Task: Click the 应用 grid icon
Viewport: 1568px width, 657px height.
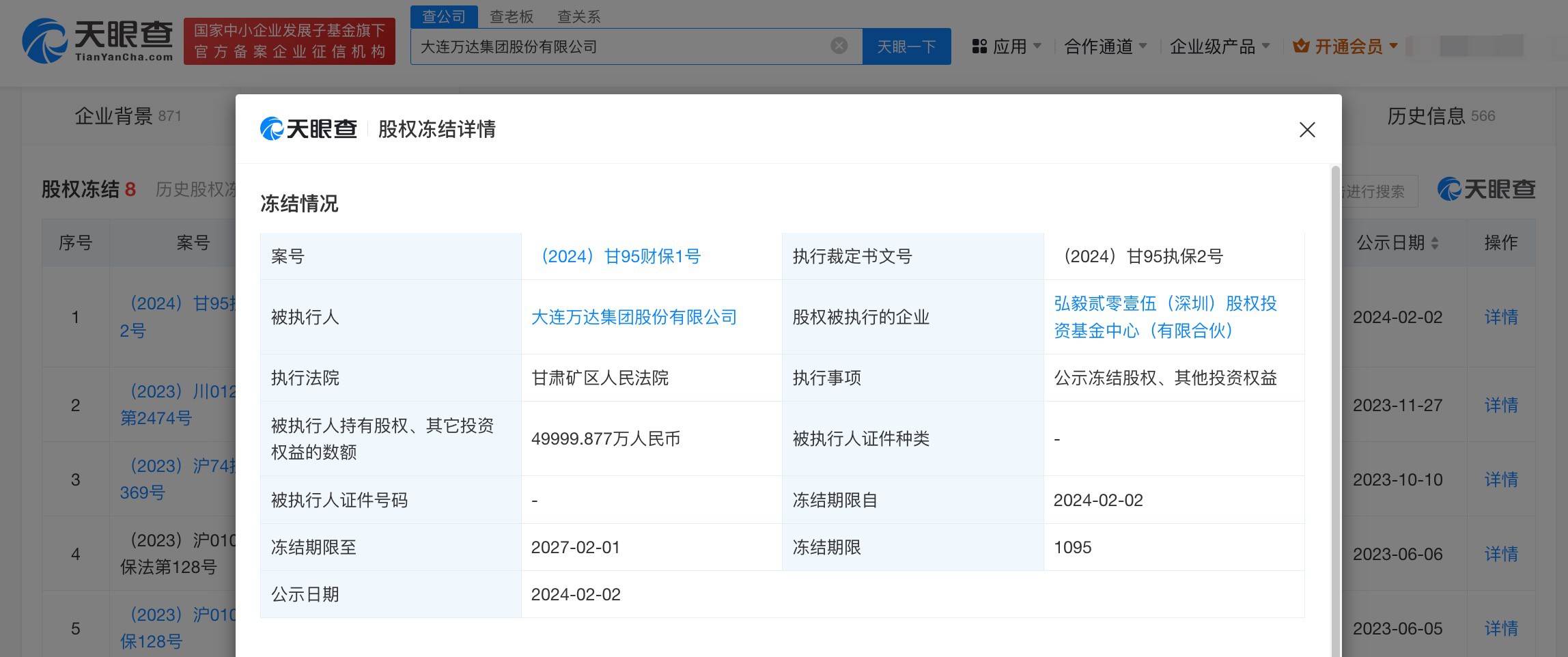Action: (979, 46)
